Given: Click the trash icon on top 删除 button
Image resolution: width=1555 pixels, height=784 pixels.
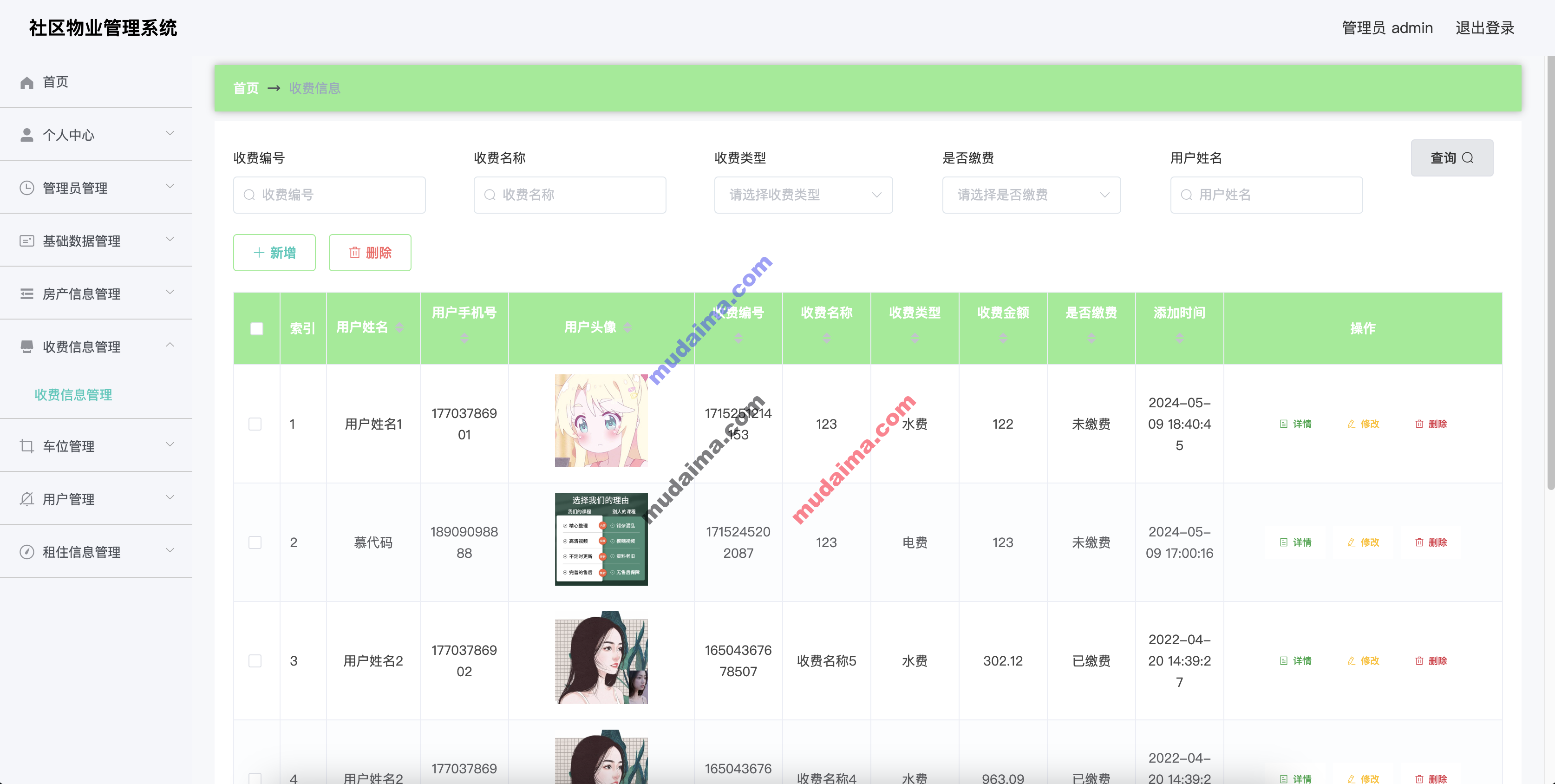Looking at the screenshot, I should pos(354,252).
